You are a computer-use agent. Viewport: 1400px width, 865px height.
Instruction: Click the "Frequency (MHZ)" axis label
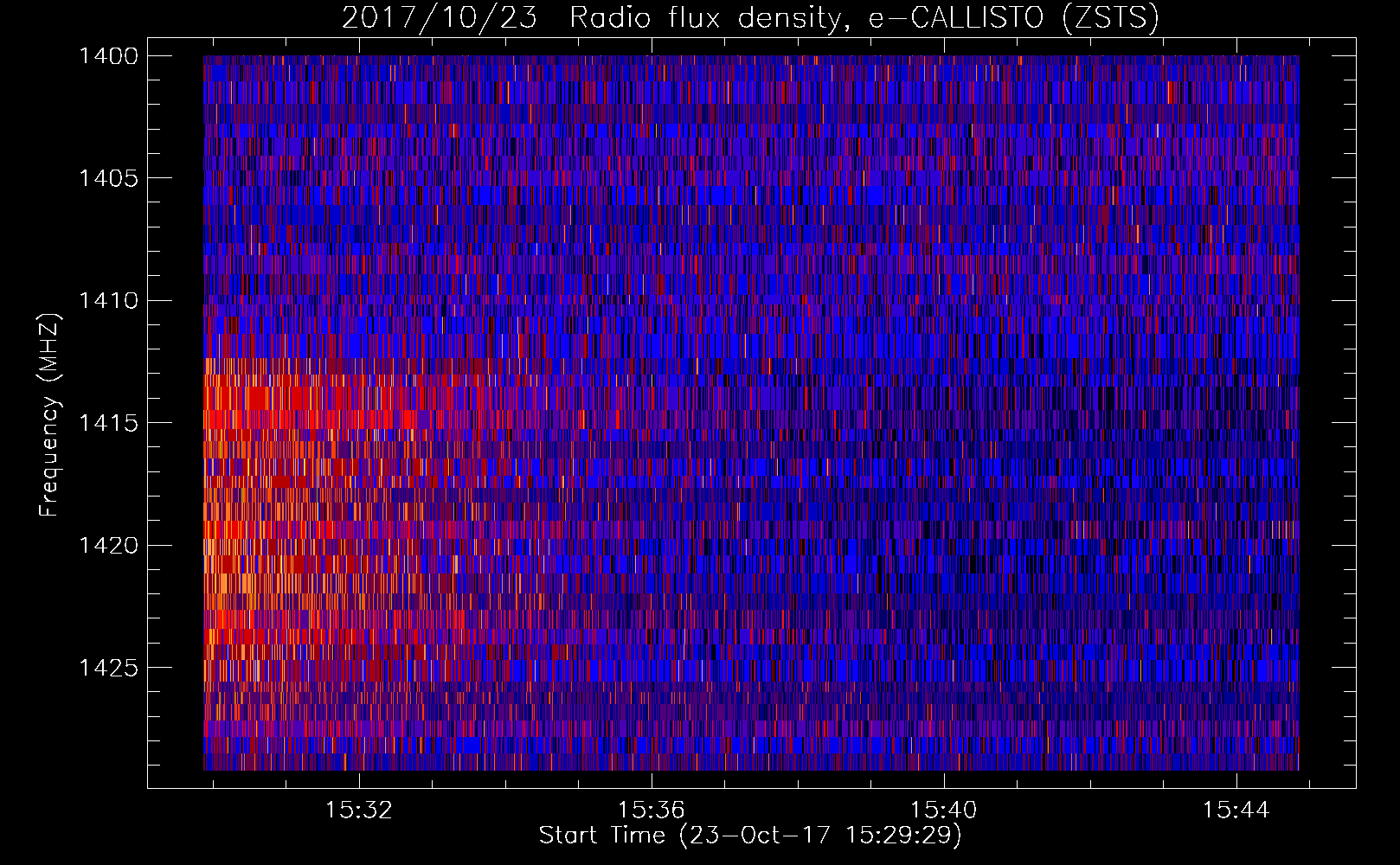(50, 414)
